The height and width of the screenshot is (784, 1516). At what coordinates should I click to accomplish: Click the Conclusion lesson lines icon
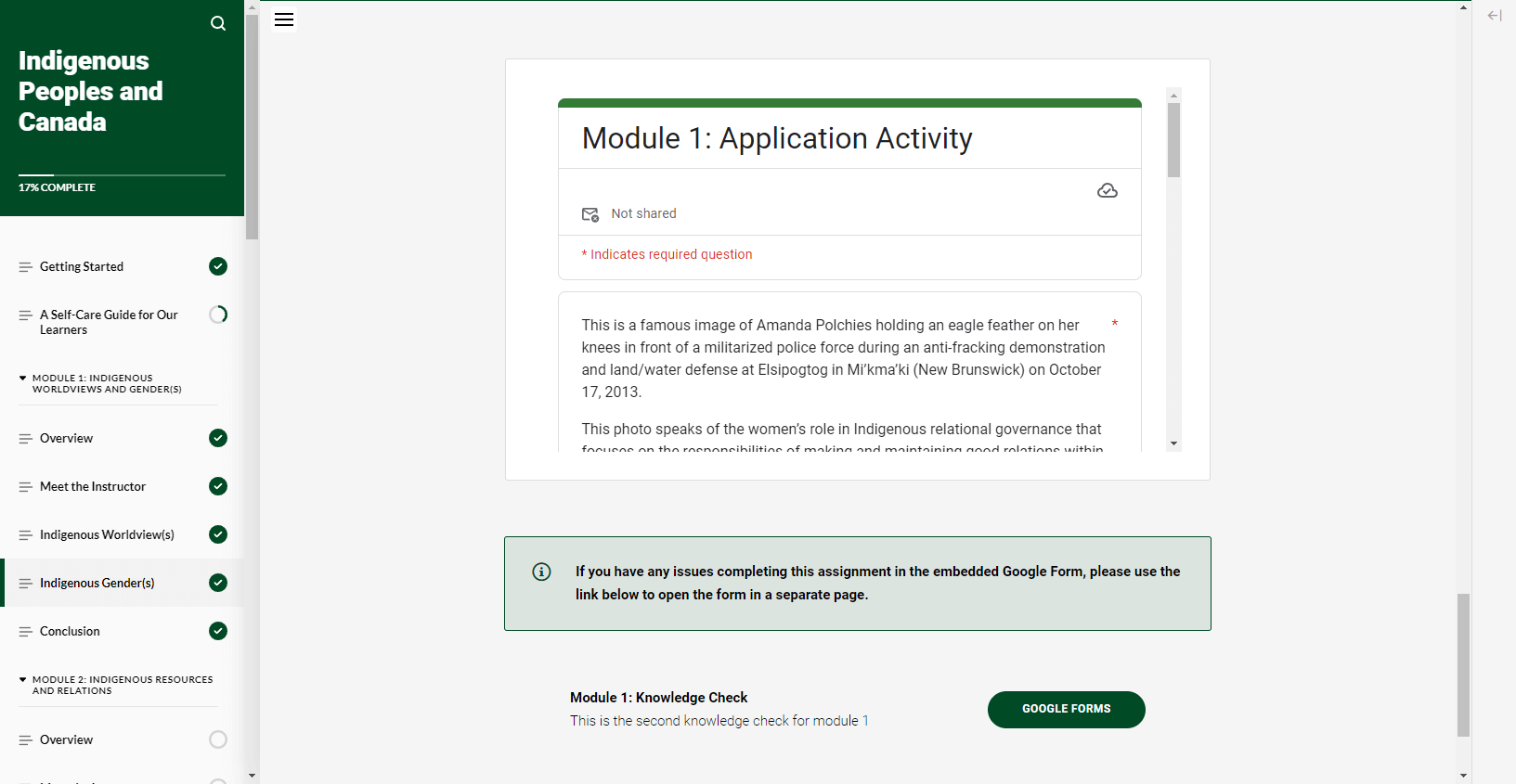[x=26, y=632]
